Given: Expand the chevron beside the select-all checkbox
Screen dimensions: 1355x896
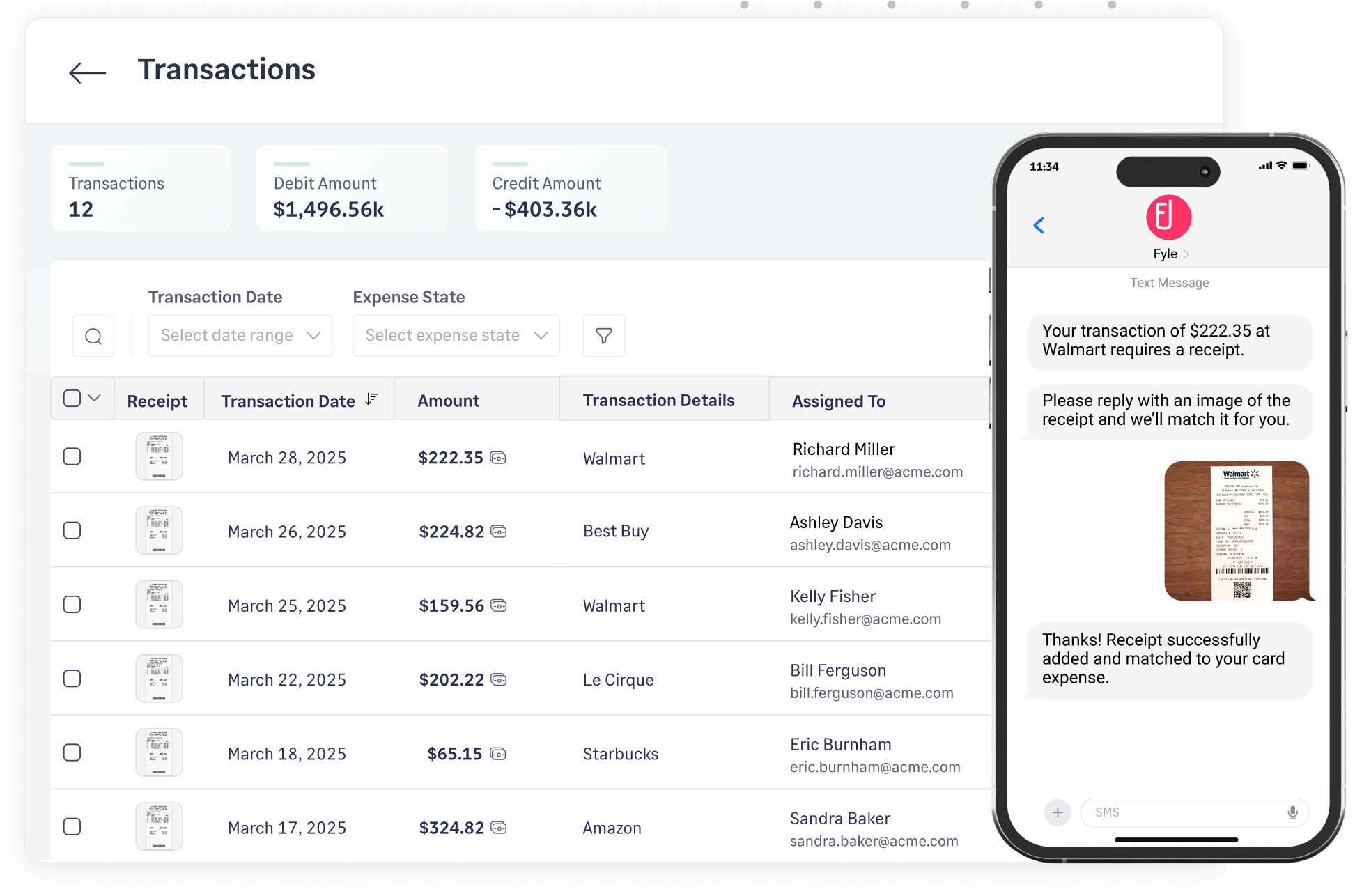Looking at the screenshot, I should click(95, 398).
